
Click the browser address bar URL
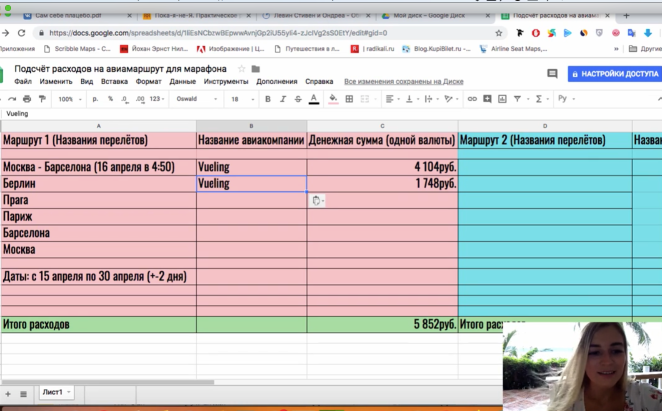click(218, 33)
